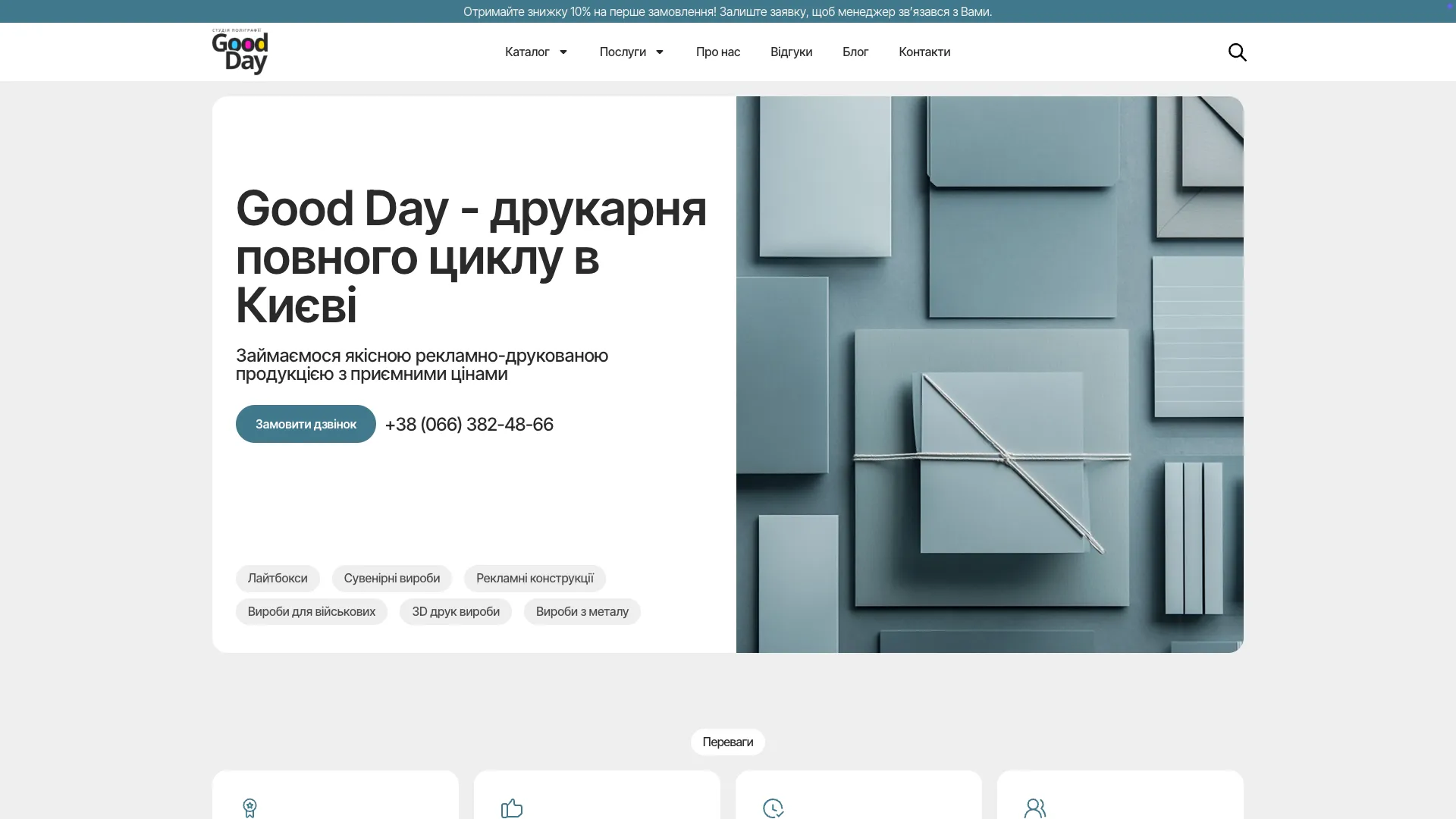Open the Відгуки section

point(790,52)
